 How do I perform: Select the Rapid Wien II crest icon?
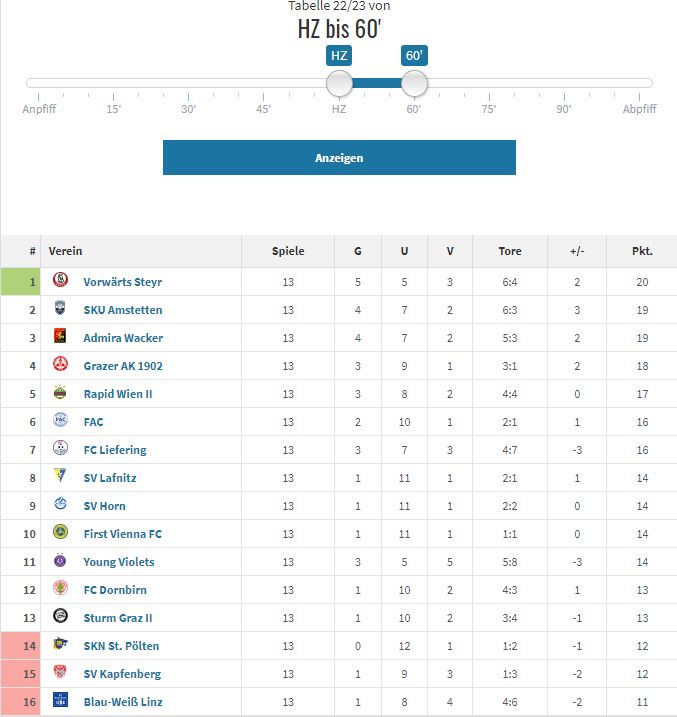(x=60, y=392)
